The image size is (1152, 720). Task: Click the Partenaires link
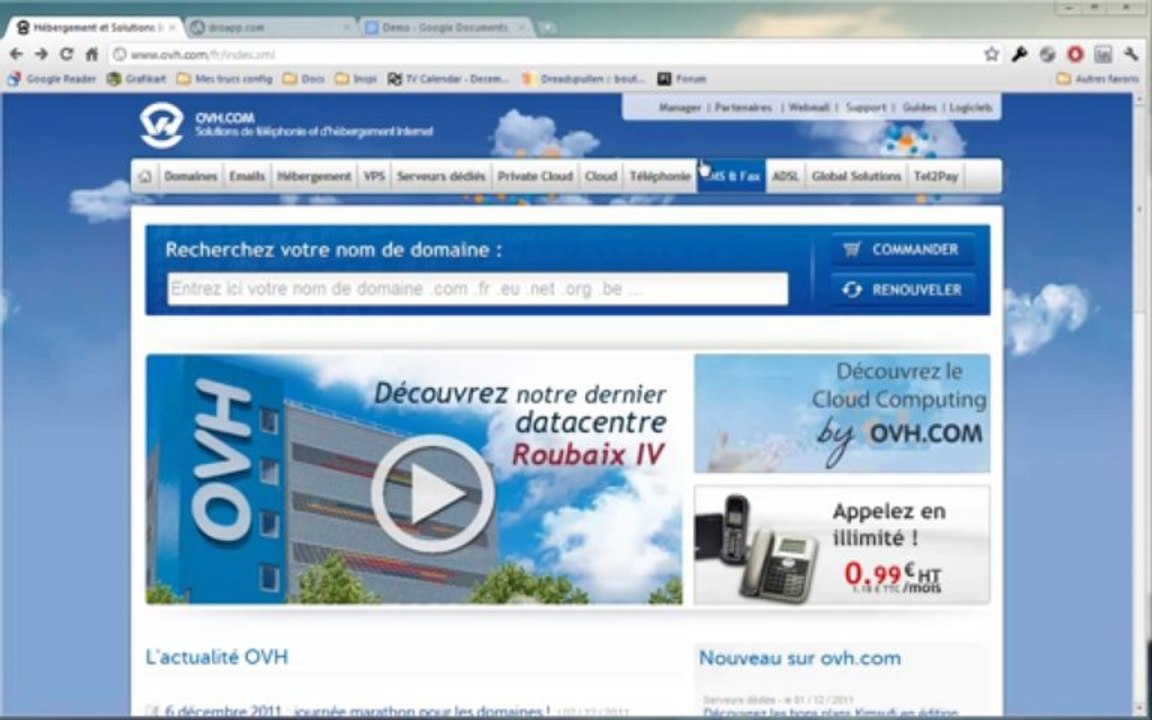[744, 107]
